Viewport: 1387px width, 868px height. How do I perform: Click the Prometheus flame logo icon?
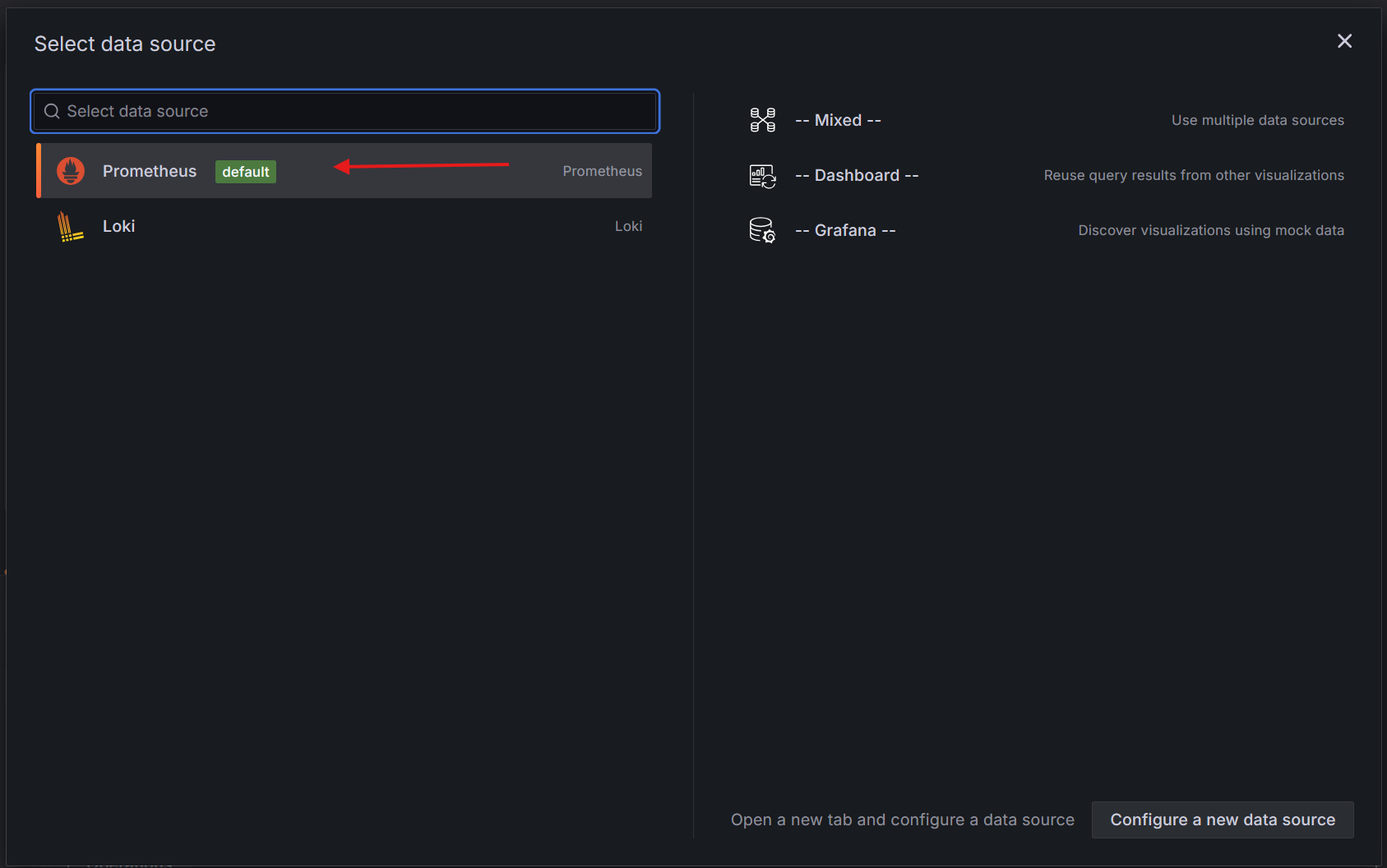71,171
